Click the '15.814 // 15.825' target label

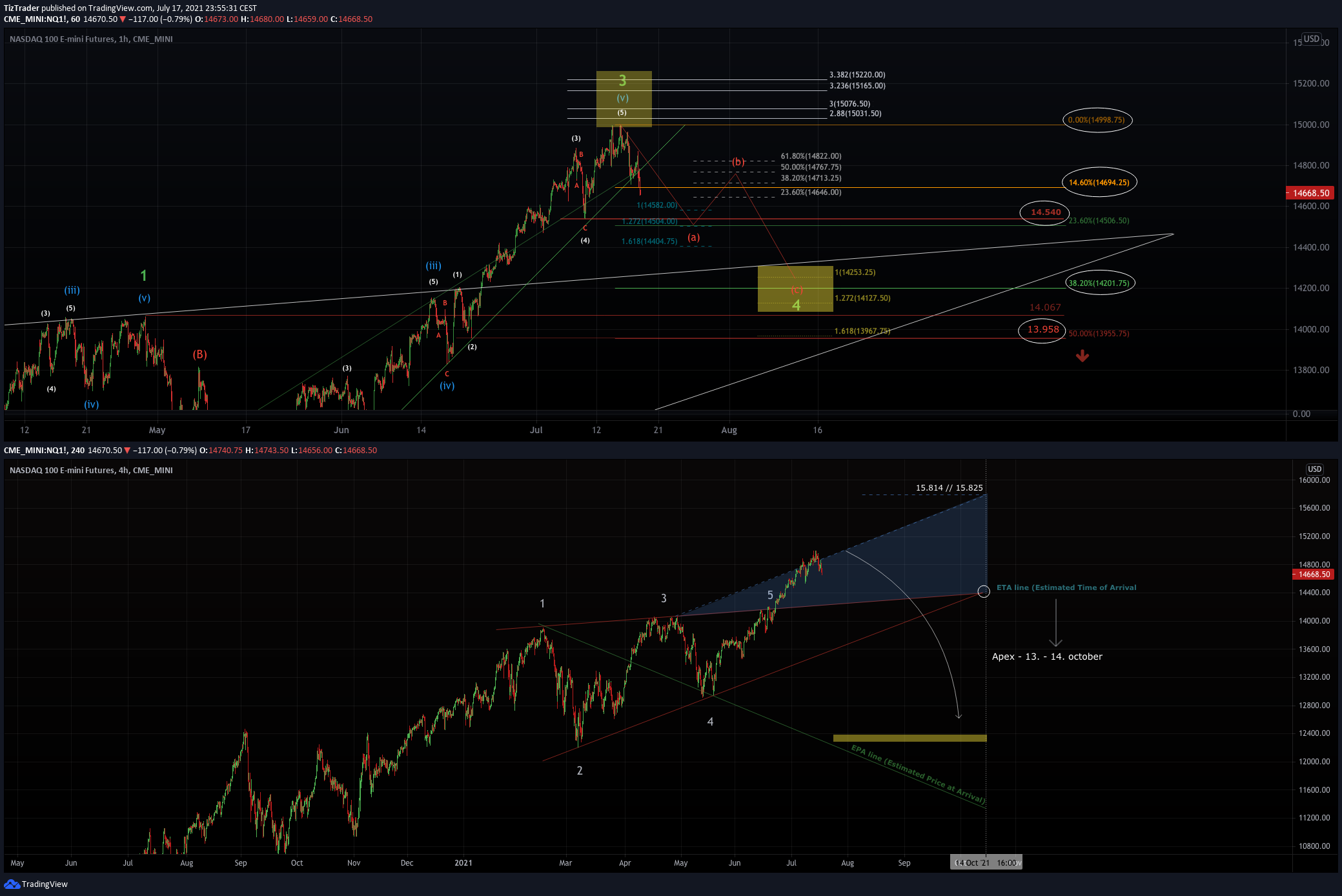tap(949, 488)
